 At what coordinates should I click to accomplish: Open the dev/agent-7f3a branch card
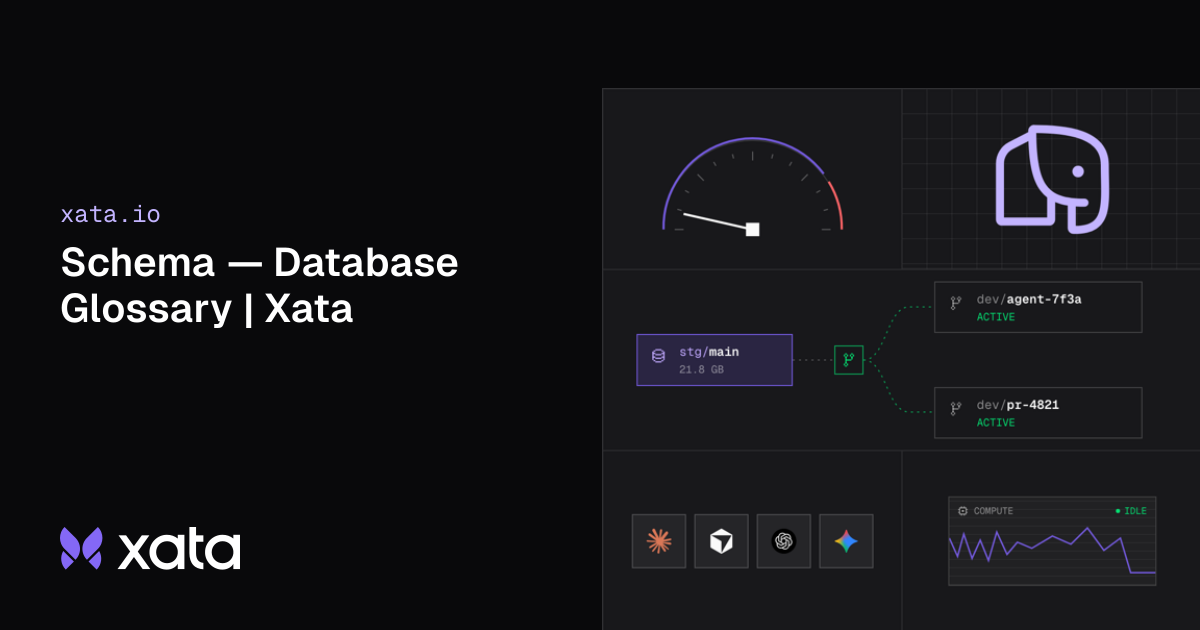click(1038, 307)
